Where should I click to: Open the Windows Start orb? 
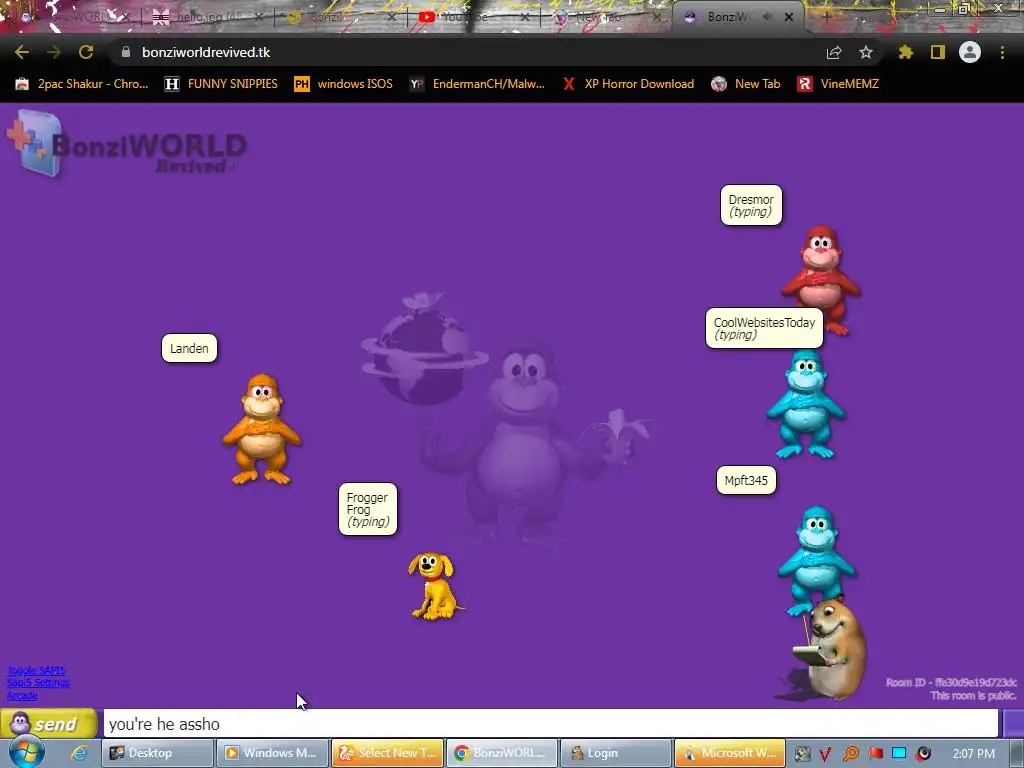pos(27,752)
